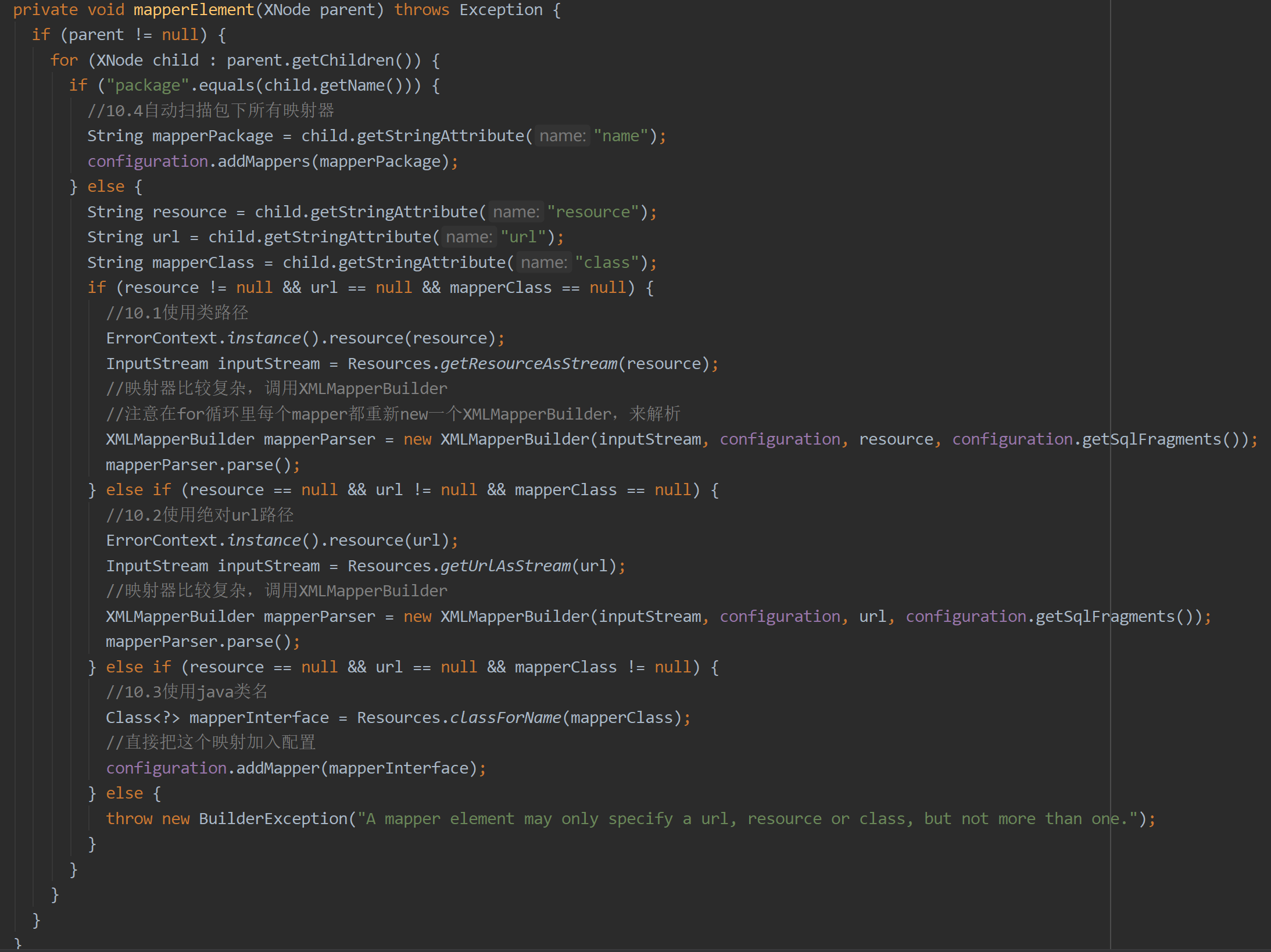Click the addMapper(mapperInterface) method call
The width and height of the screenshot is (1271, 952).
(x=278, y=768)
